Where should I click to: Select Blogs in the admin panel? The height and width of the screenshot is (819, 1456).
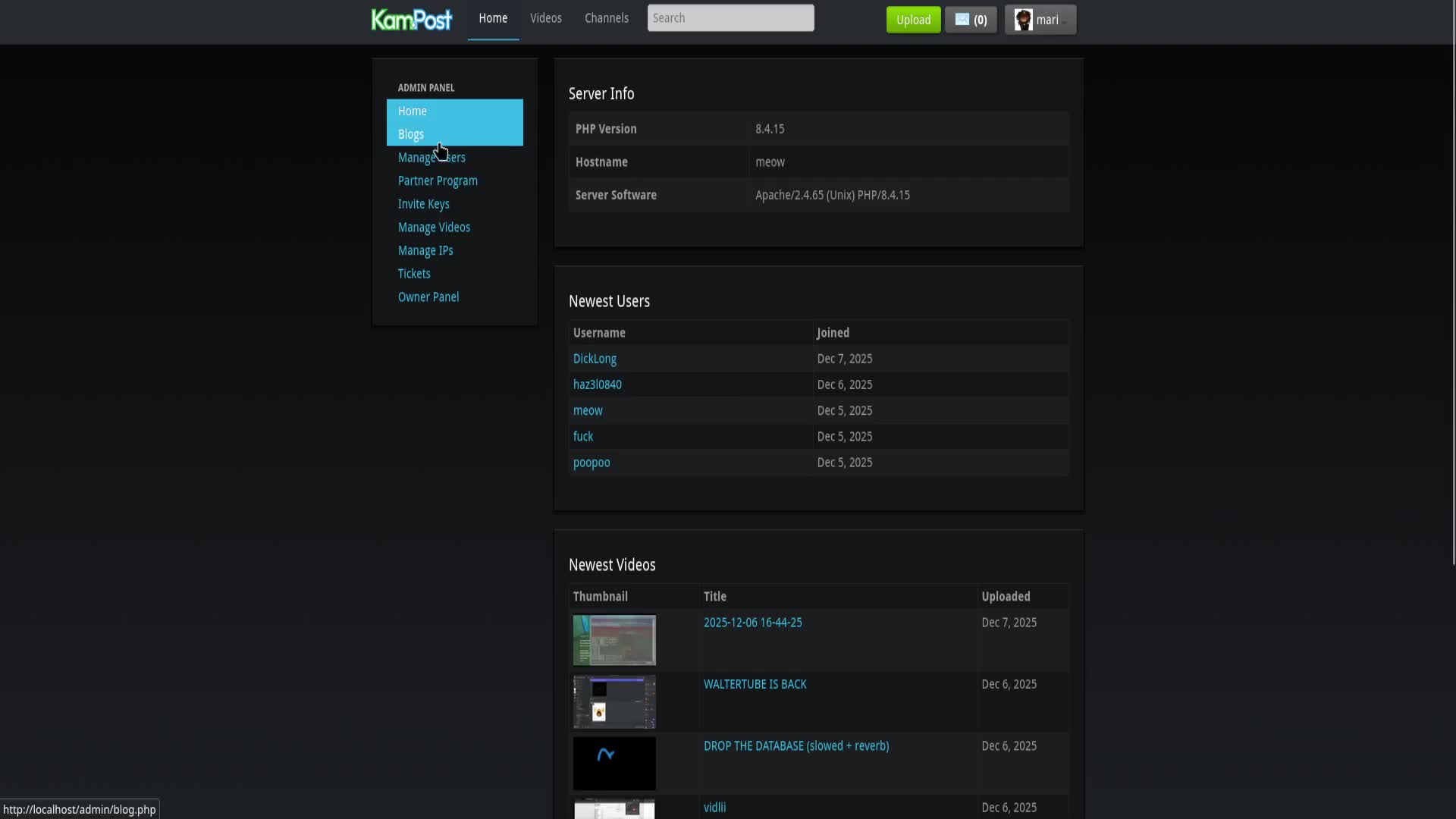coord(411,134)
